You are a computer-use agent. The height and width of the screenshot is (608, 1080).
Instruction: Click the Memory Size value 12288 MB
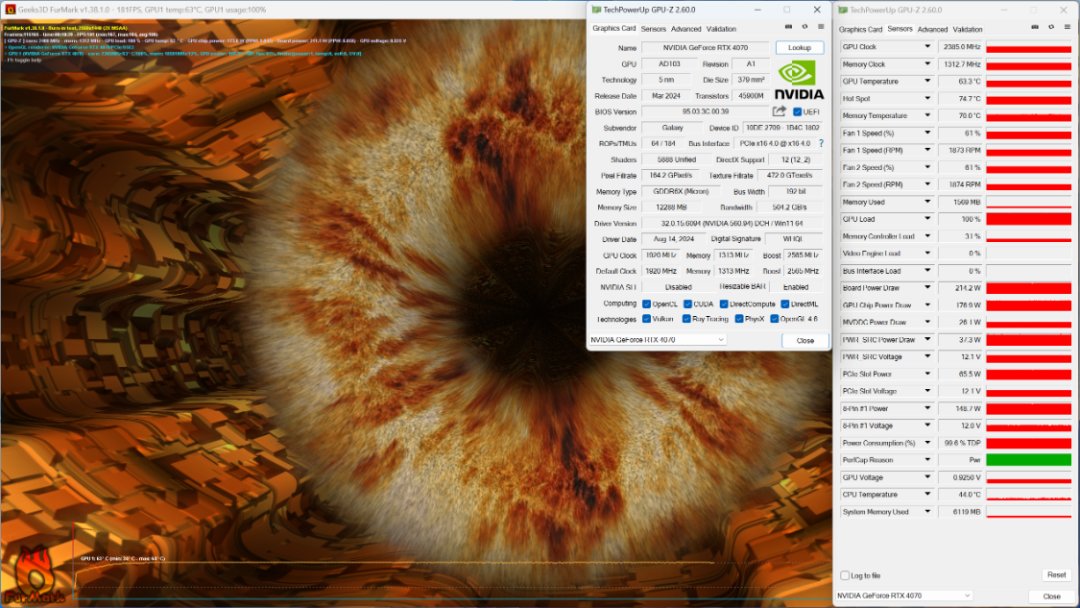tap(671, 207)
